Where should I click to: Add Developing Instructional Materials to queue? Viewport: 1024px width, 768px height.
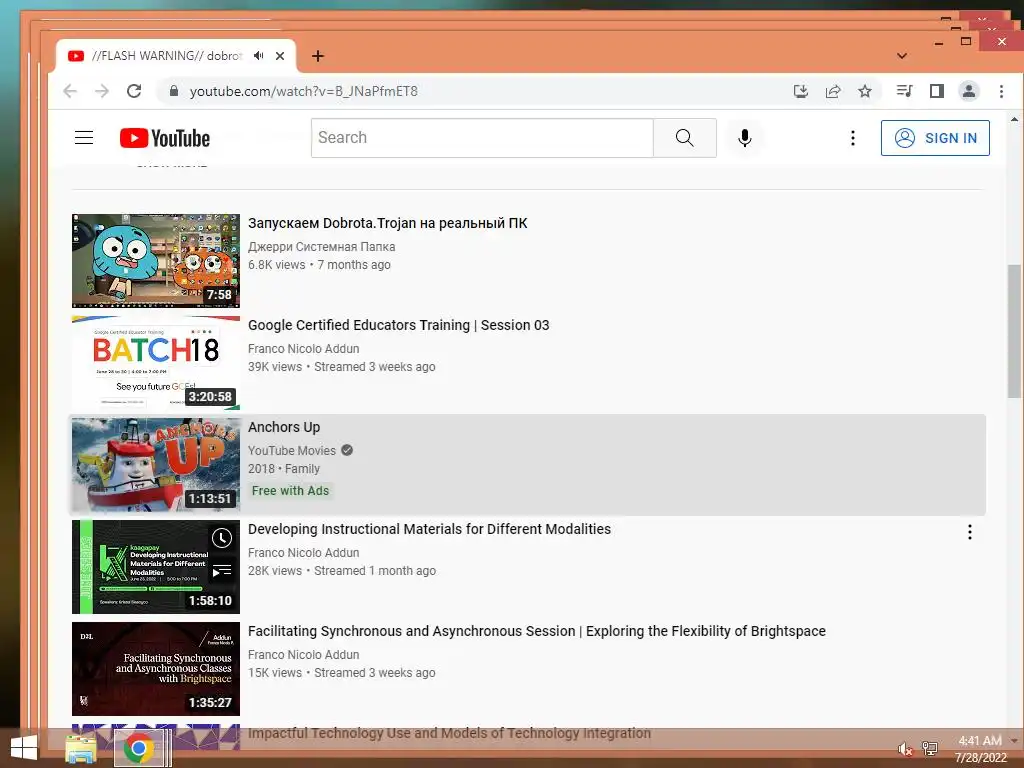222,571
